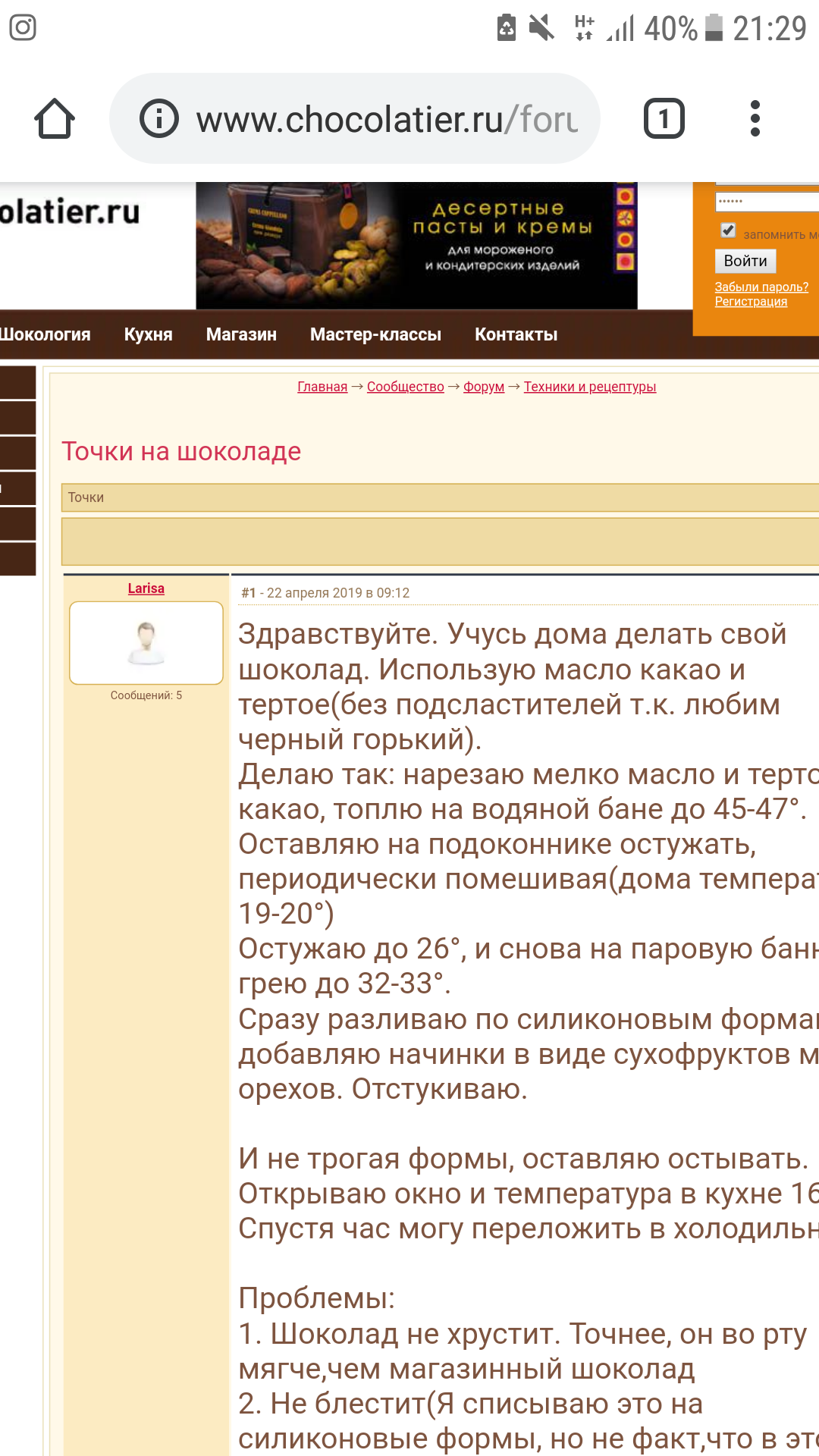The image size is (819, 1456).
Task: Select the Мастер-классы menu item
Action: tap(375, 334)
